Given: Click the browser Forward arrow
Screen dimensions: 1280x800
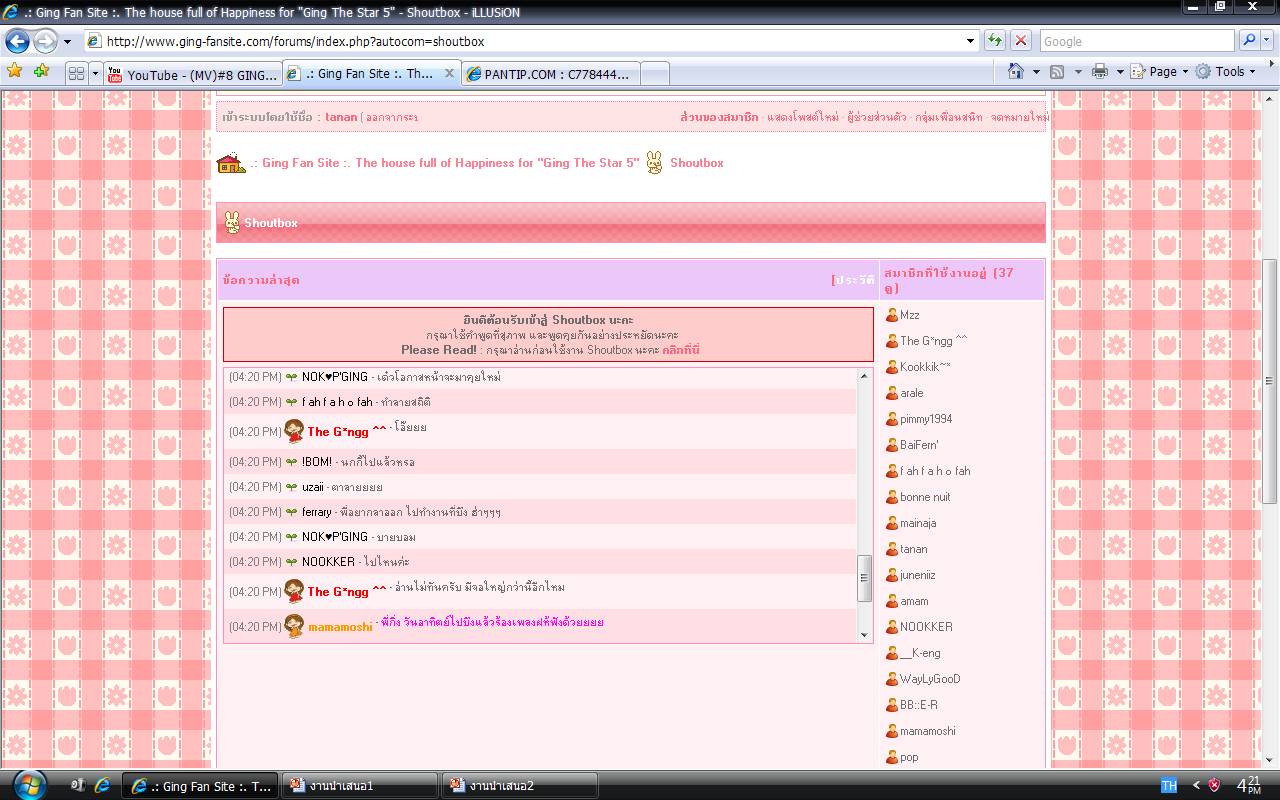Looking at the screenshot, I should coord(45,41).
